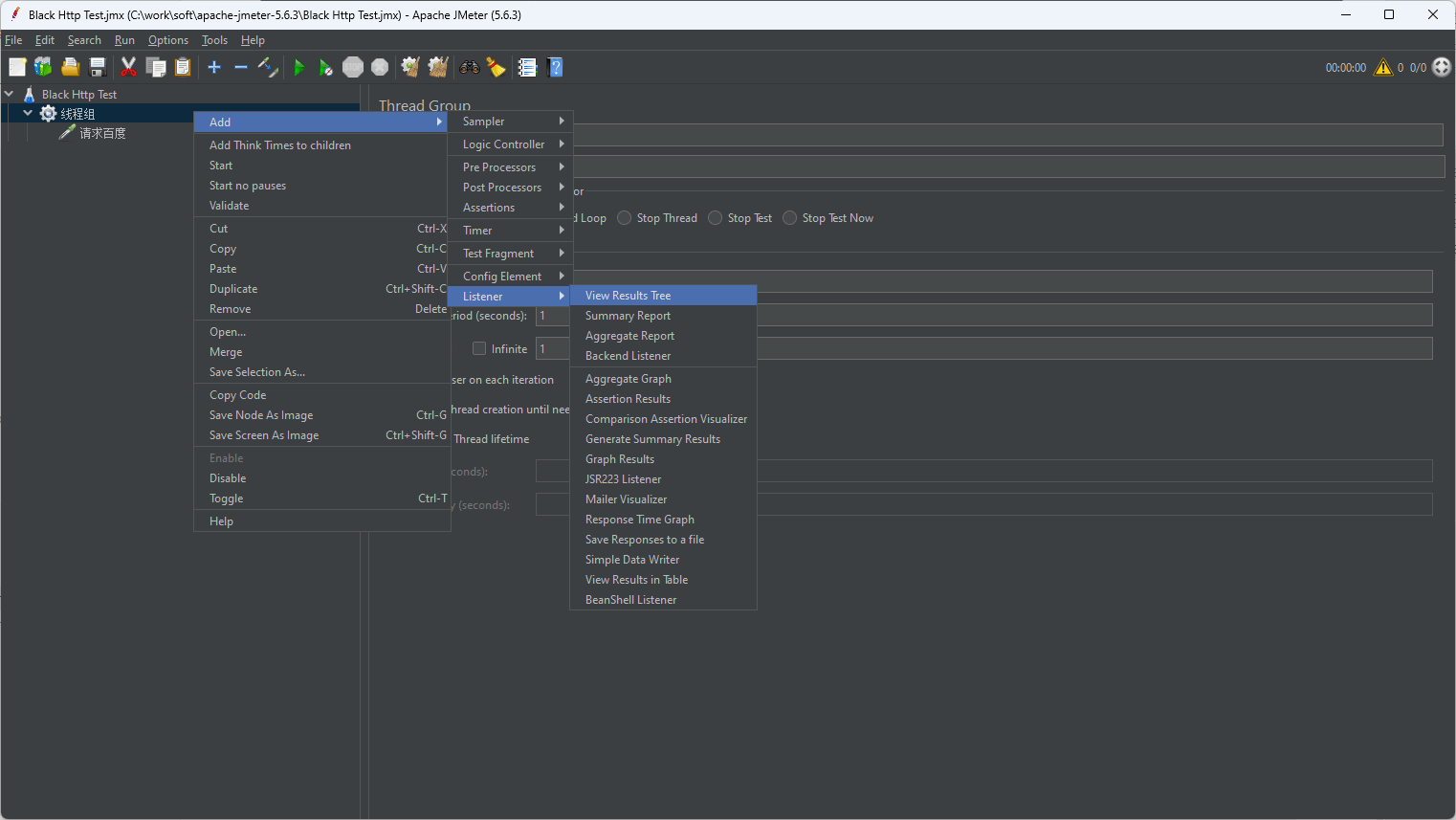This screenshot has height=820, width=1456.
Task: Expand the Logic Controller submenu
Action: [x=511, y=144]
